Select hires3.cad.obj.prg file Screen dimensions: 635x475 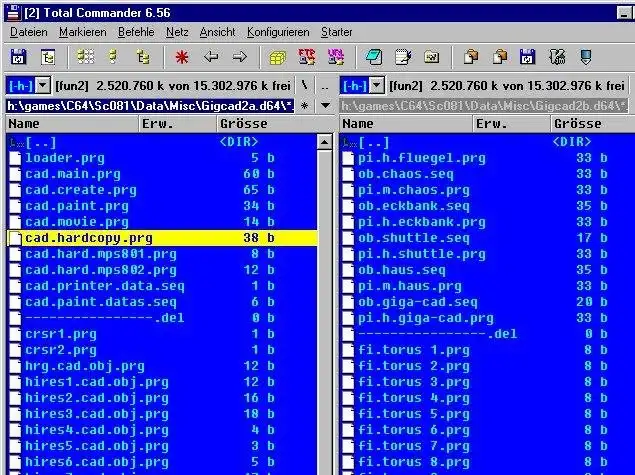[162, 414]
